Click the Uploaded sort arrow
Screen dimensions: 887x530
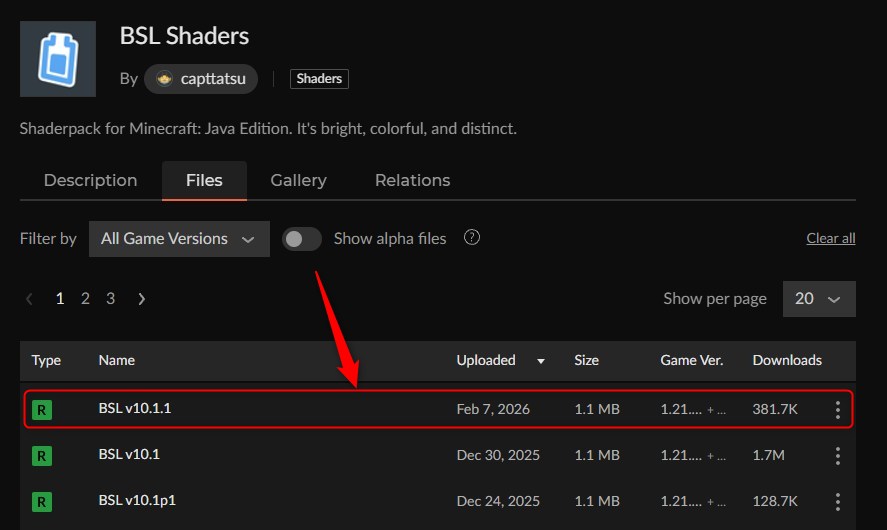pos(541,361)
